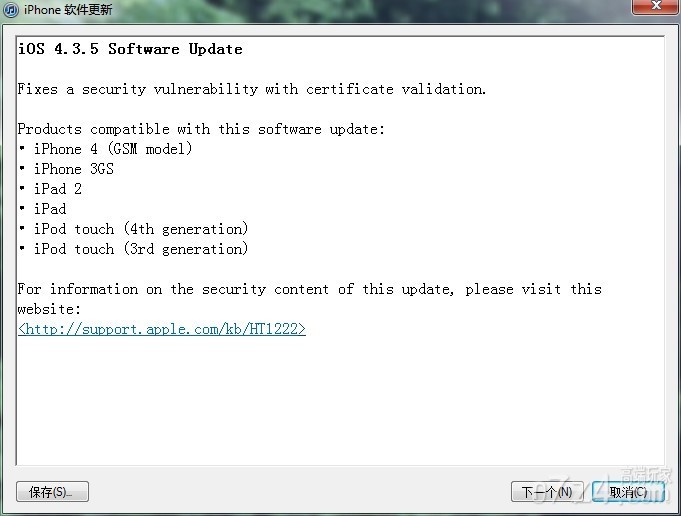Cancel the update with 取消(C)
Screen dimensions: 681x516
[628, 492]
